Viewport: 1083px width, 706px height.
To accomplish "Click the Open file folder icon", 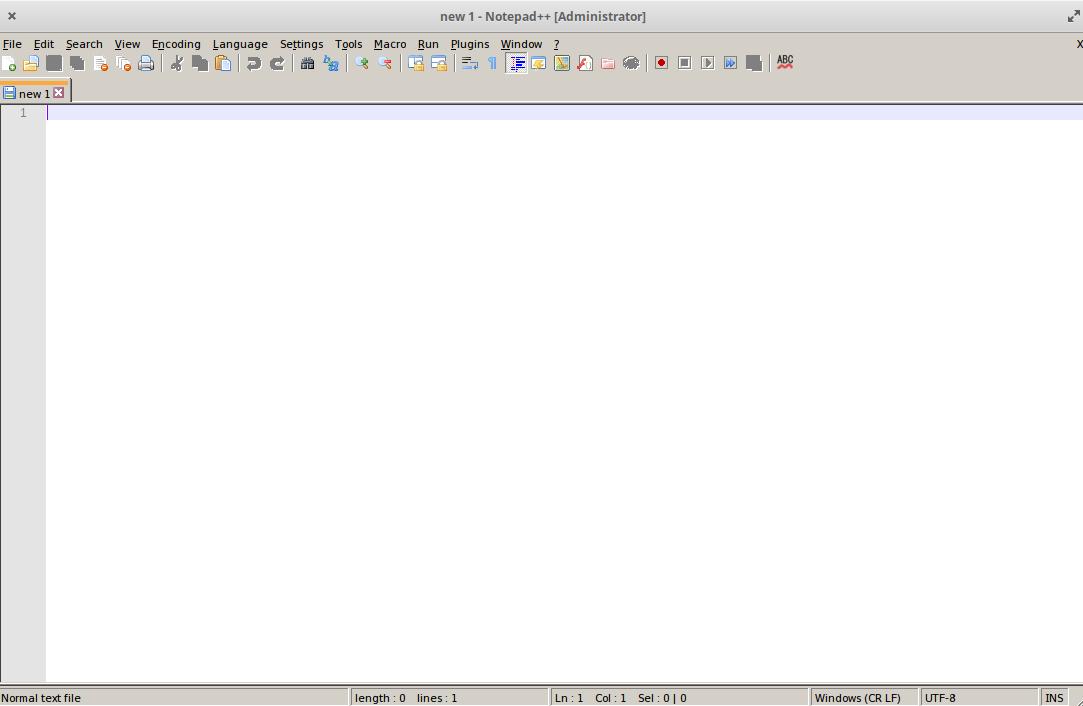I will pos(31,64).
